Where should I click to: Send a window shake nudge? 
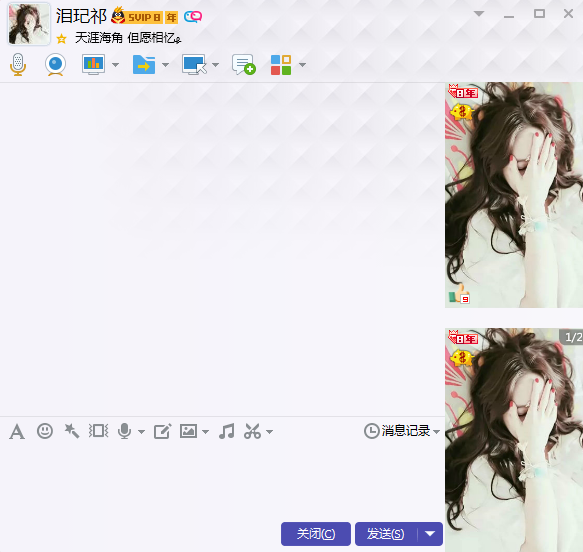click(98, 431)
